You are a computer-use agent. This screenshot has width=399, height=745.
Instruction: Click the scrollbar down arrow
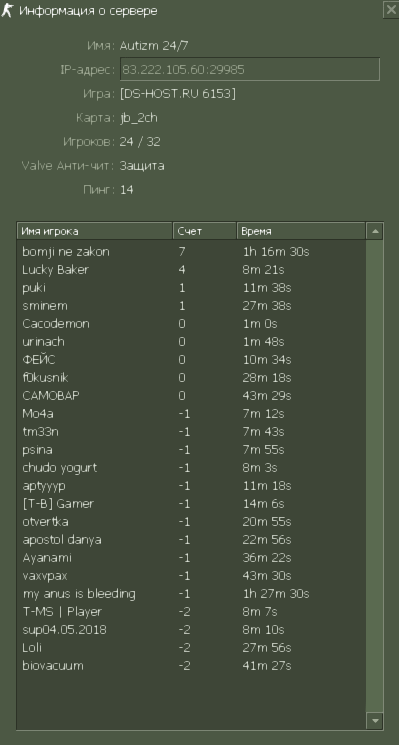(x=375, y=721)
